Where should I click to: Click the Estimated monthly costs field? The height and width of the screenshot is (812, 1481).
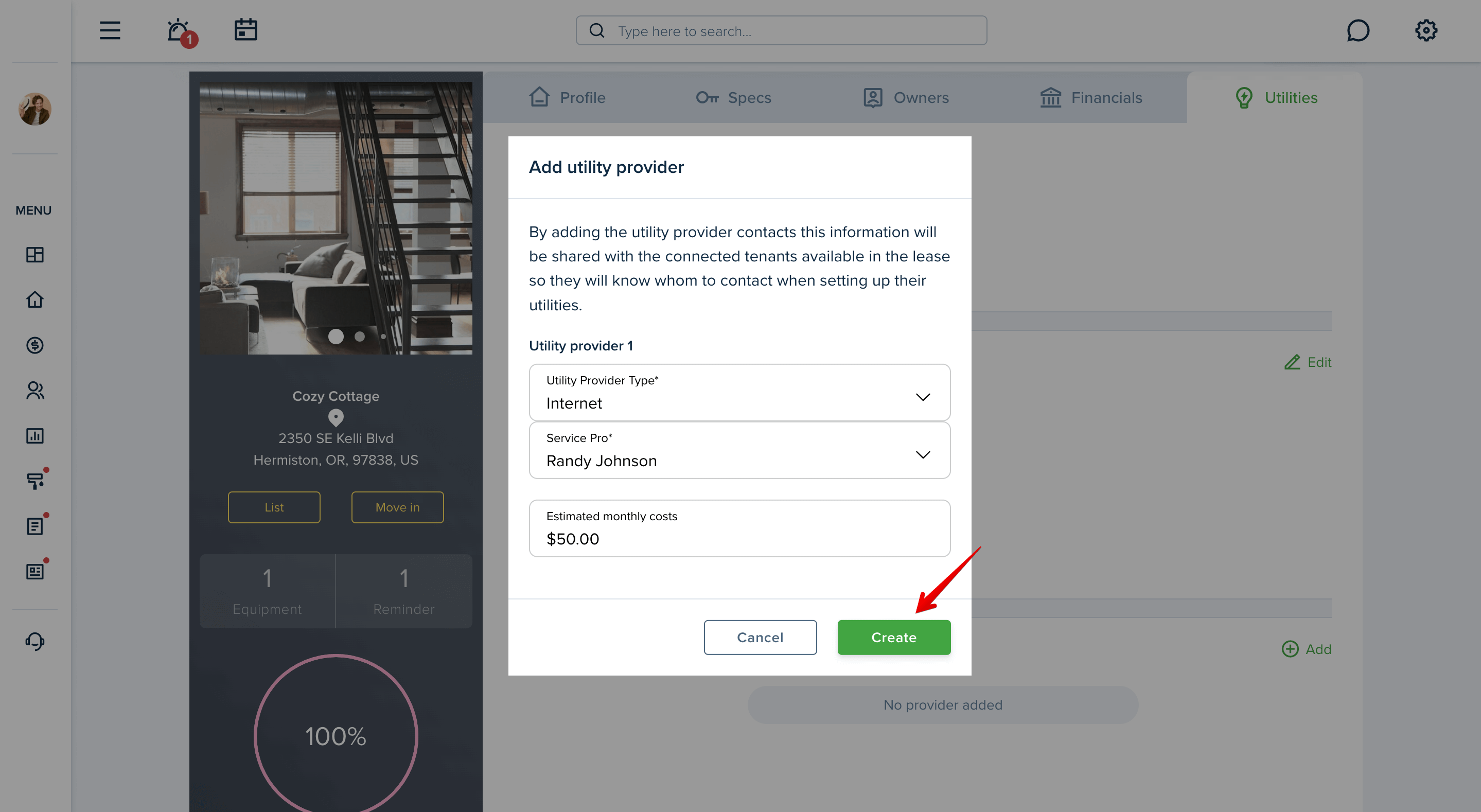739,528
